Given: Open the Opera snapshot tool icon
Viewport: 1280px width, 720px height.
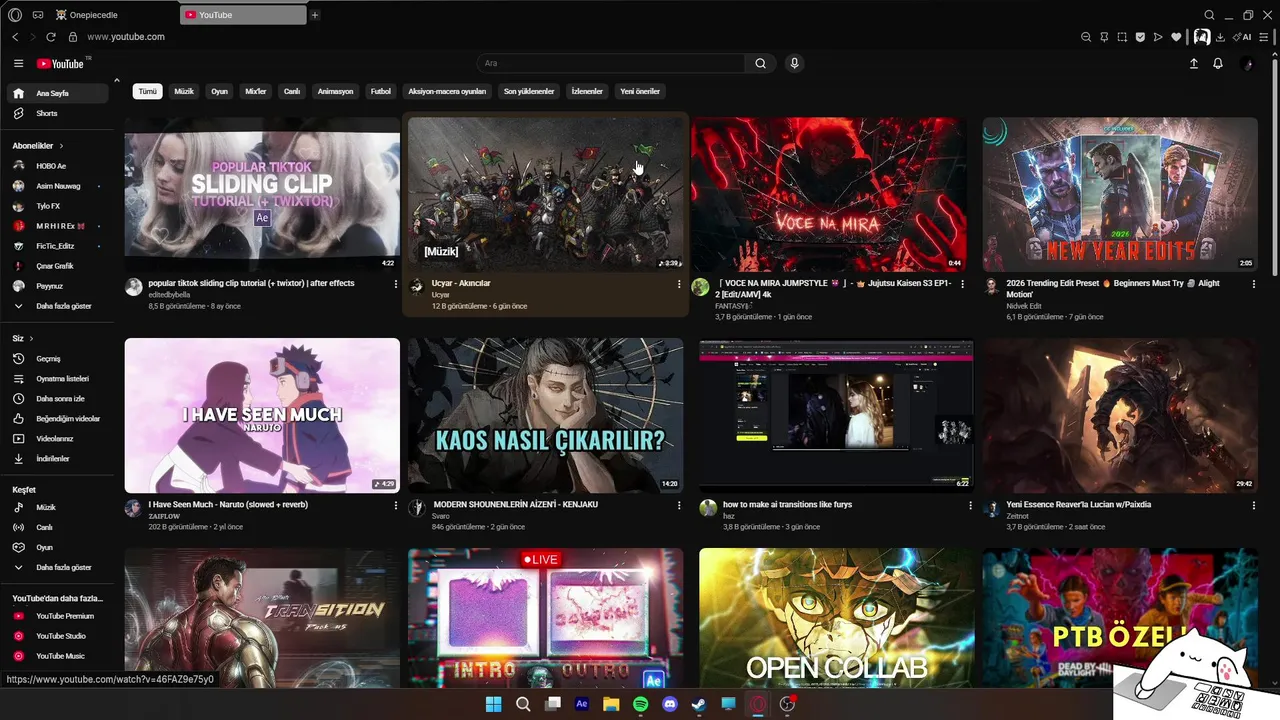Looking at the screenshot, I should pyautogui.click(x=1122, y=37).
